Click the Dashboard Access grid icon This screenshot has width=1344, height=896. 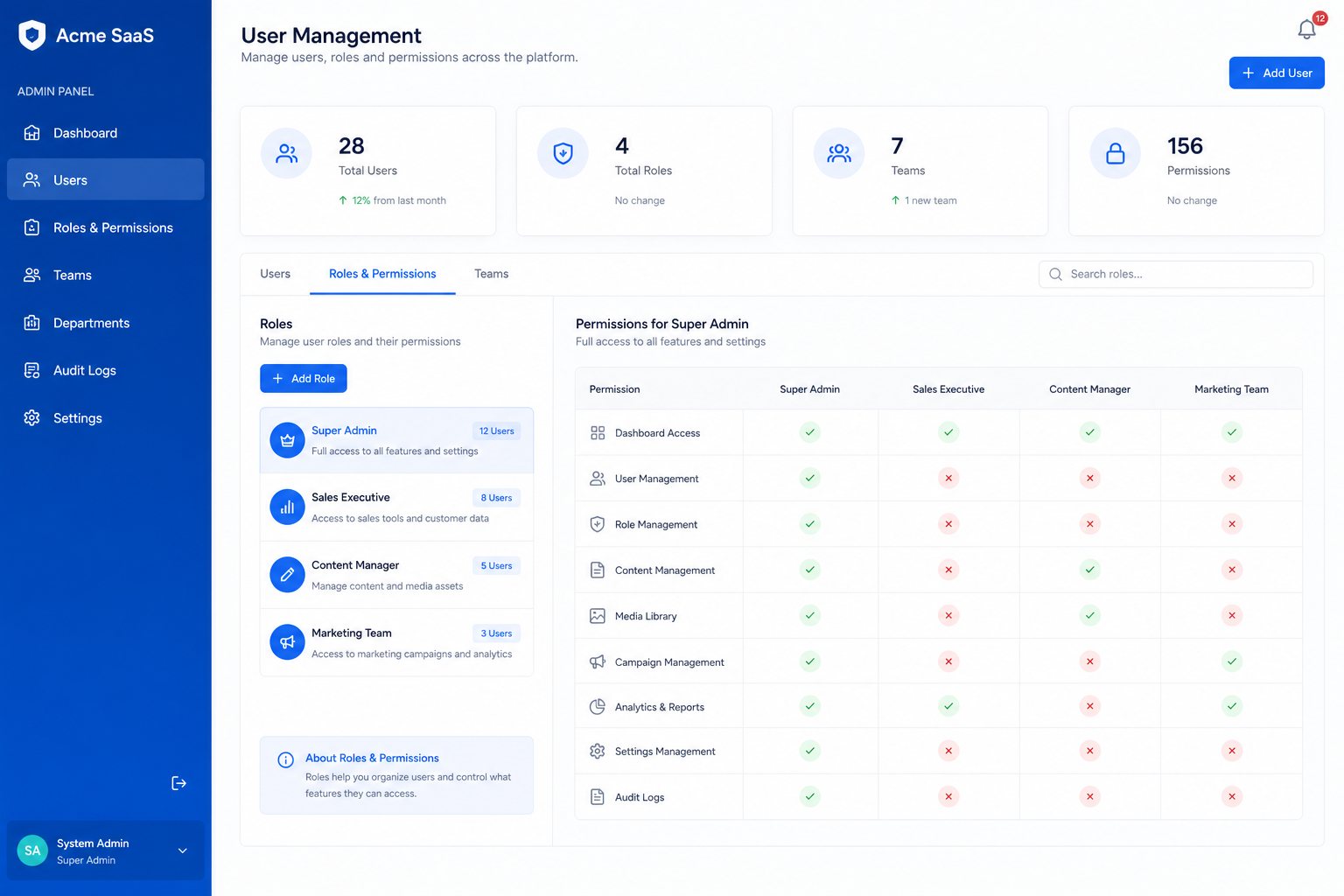point(598,433)
